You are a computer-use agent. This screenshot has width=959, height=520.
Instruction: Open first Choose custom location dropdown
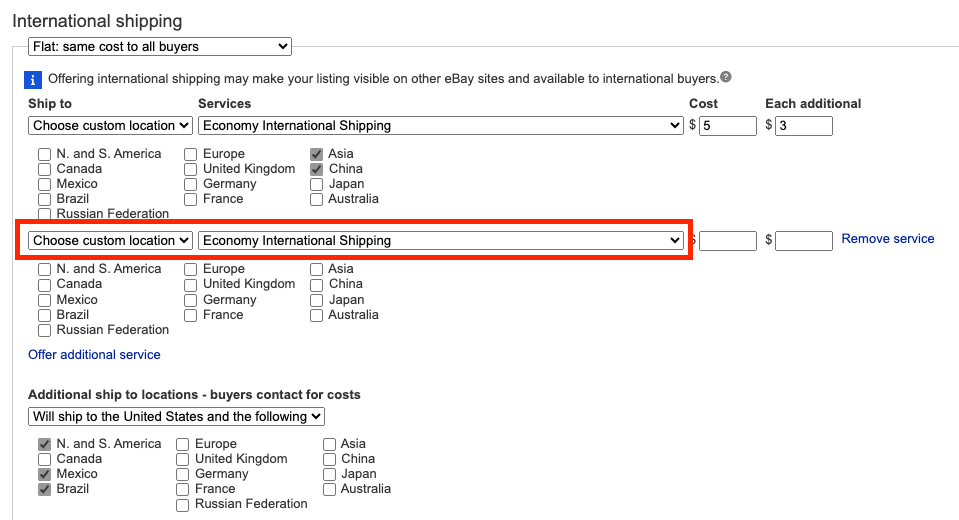click(x=111, y=125)
